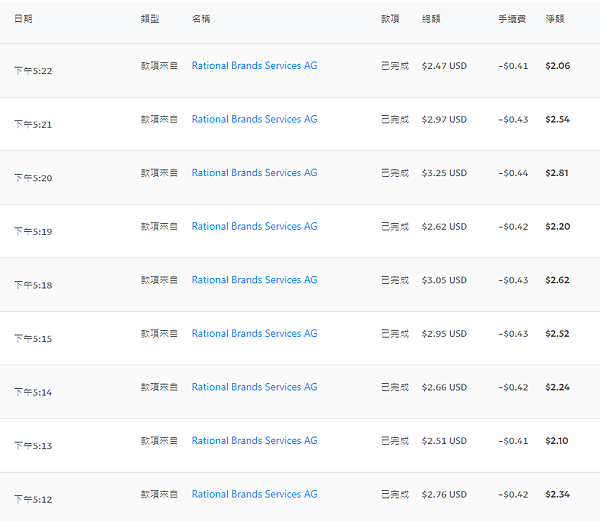Click the fee -$0.42 in 下午5:19 row

click(513, 226)
